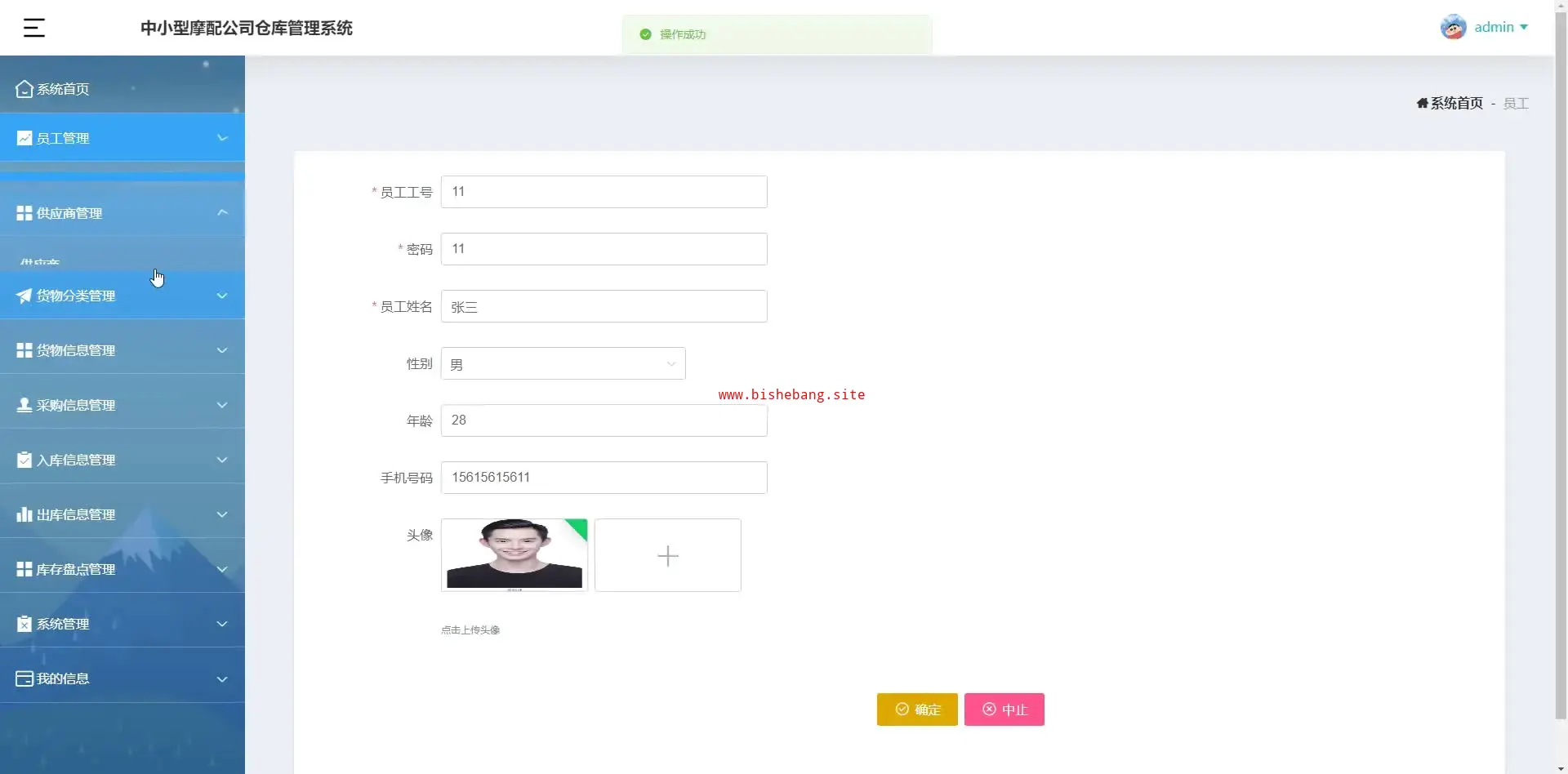The height and width of the screenshot is (774, 1568).
Task: Click the paper plane icon beside 货物分类管理
Action: [24, 296]
